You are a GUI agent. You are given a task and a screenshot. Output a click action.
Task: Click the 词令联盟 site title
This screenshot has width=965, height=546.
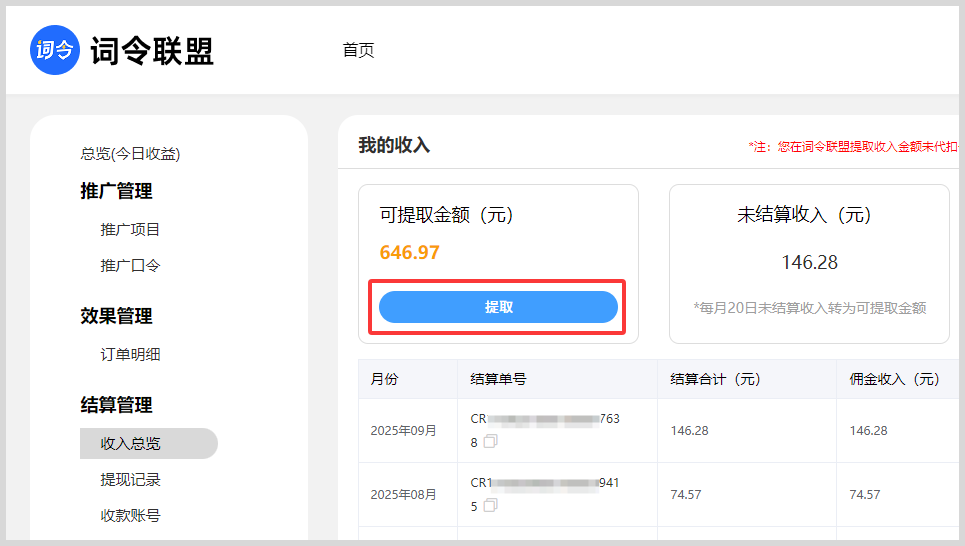coord(152,51)
